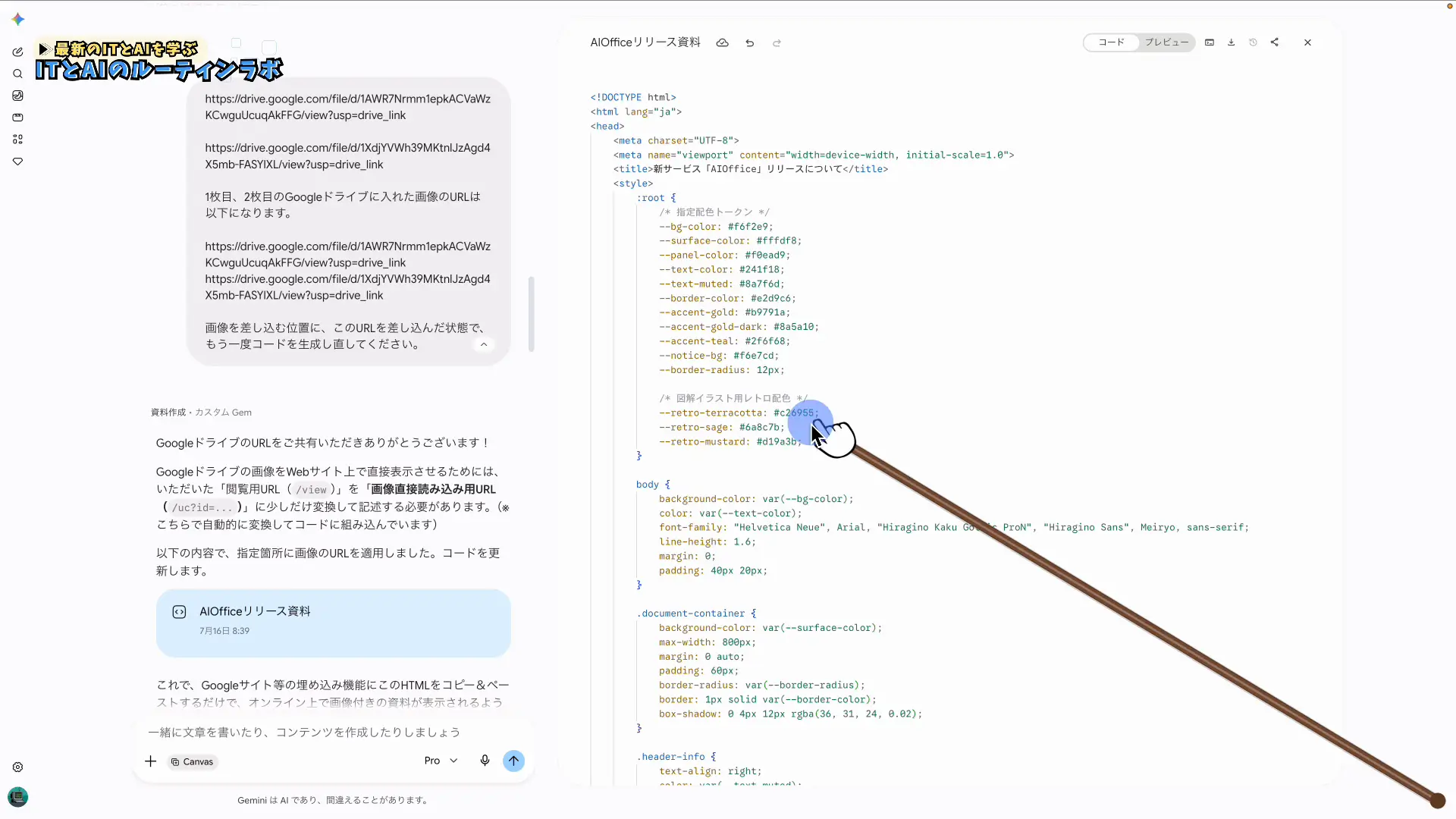Click the <meta charset="UTF-8"> line

(676, 141)
